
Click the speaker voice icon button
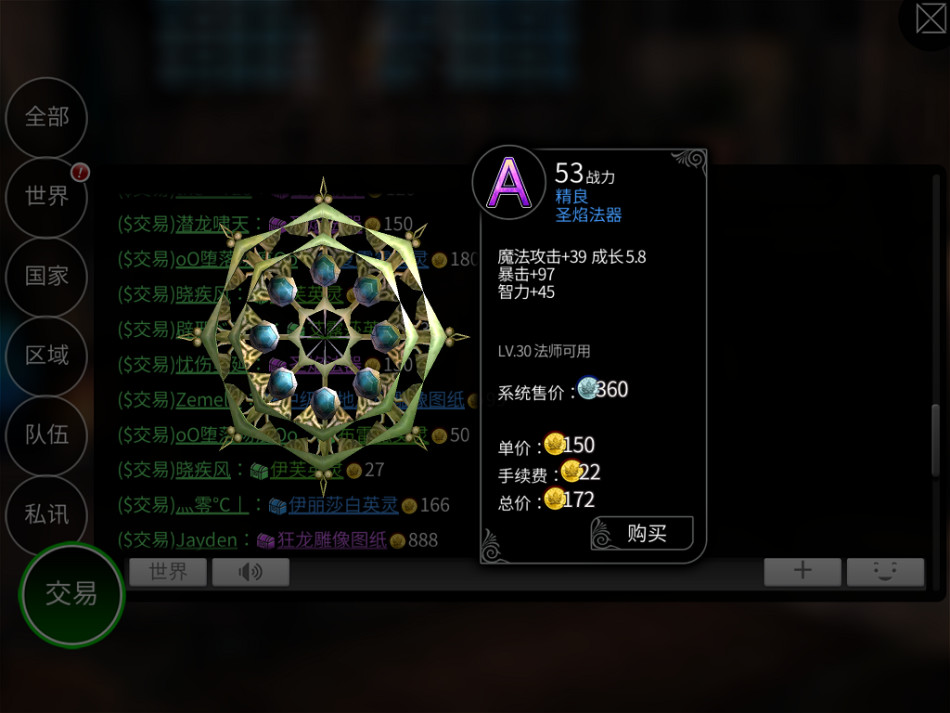pos(251,572)
